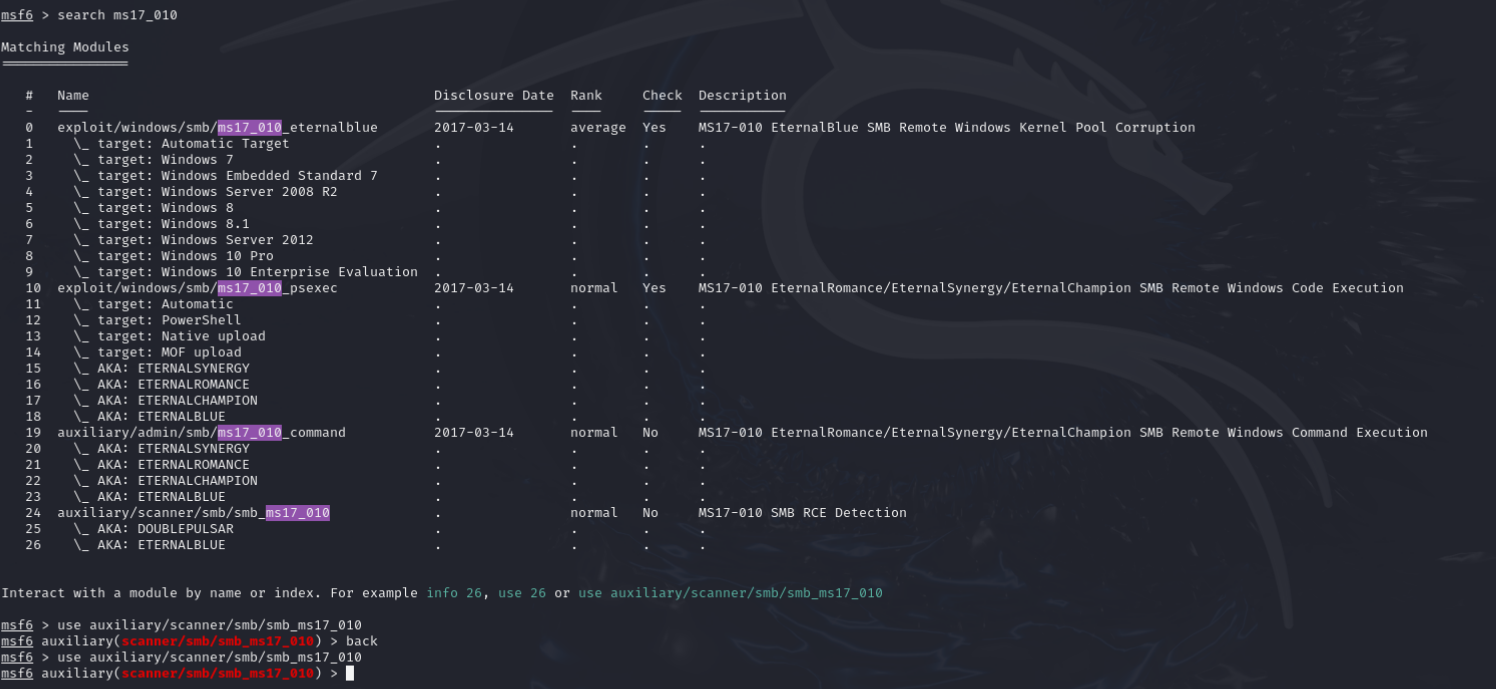This screenshot has width=1496, height=689.
Task: Select module auxiliary/admin/smb/ms17_010_command
Action: coord(201,432)
